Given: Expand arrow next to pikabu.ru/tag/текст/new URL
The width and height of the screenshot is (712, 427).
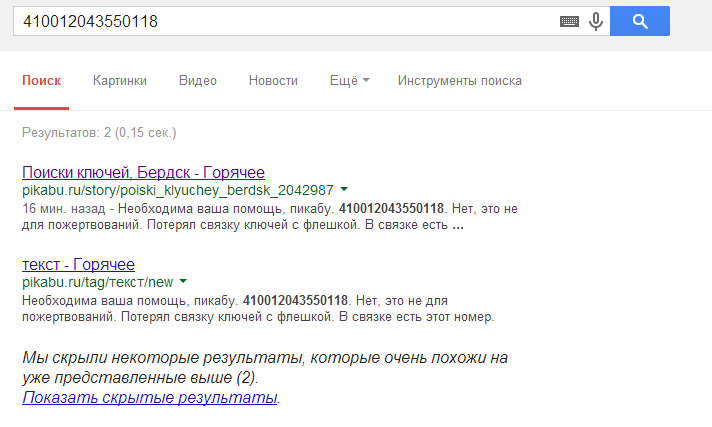Looking at the screenshot, I should pos(183,282).
